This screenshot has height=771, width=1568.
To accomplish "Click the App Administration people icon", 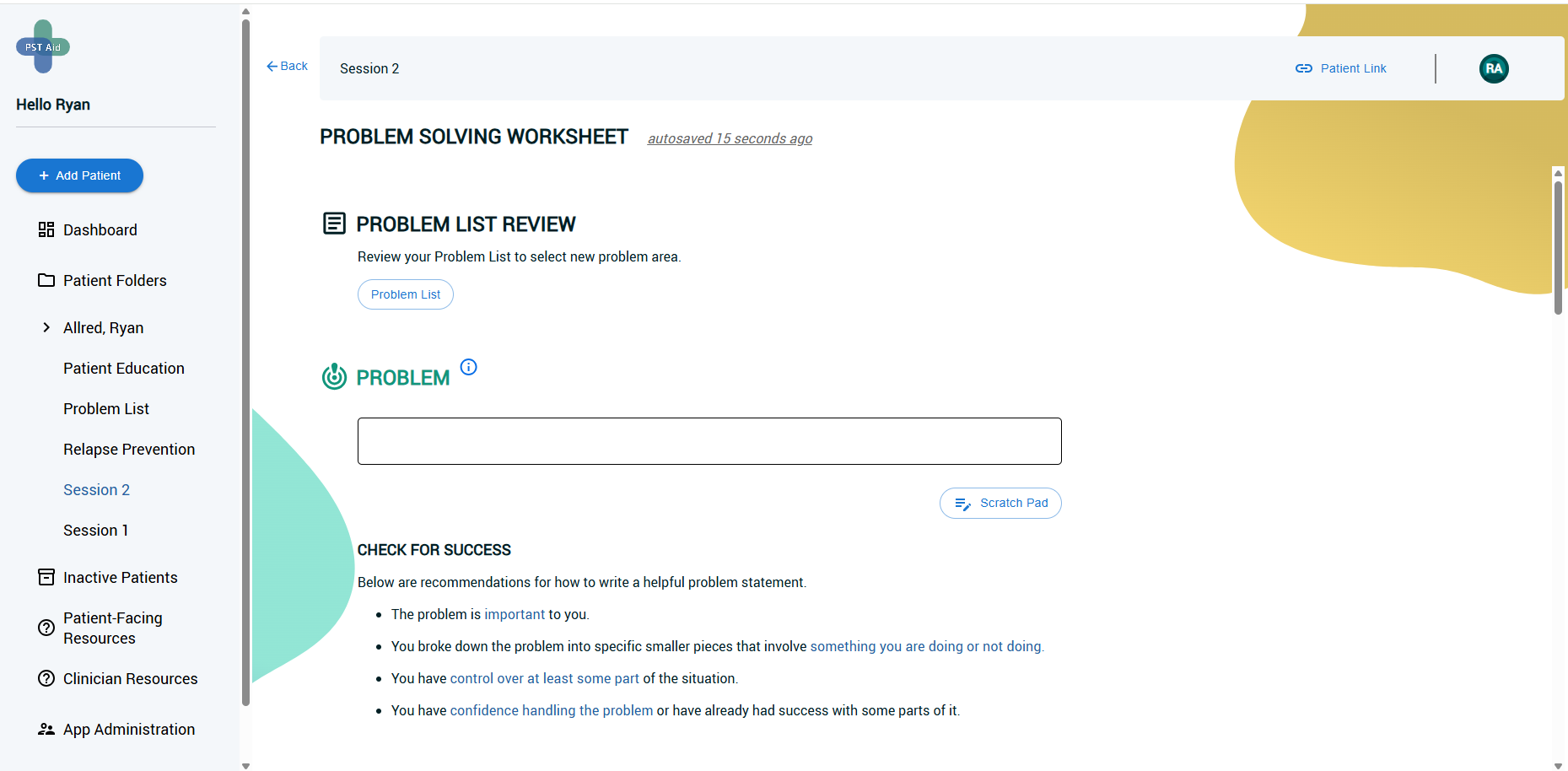I will pos(46,729).
